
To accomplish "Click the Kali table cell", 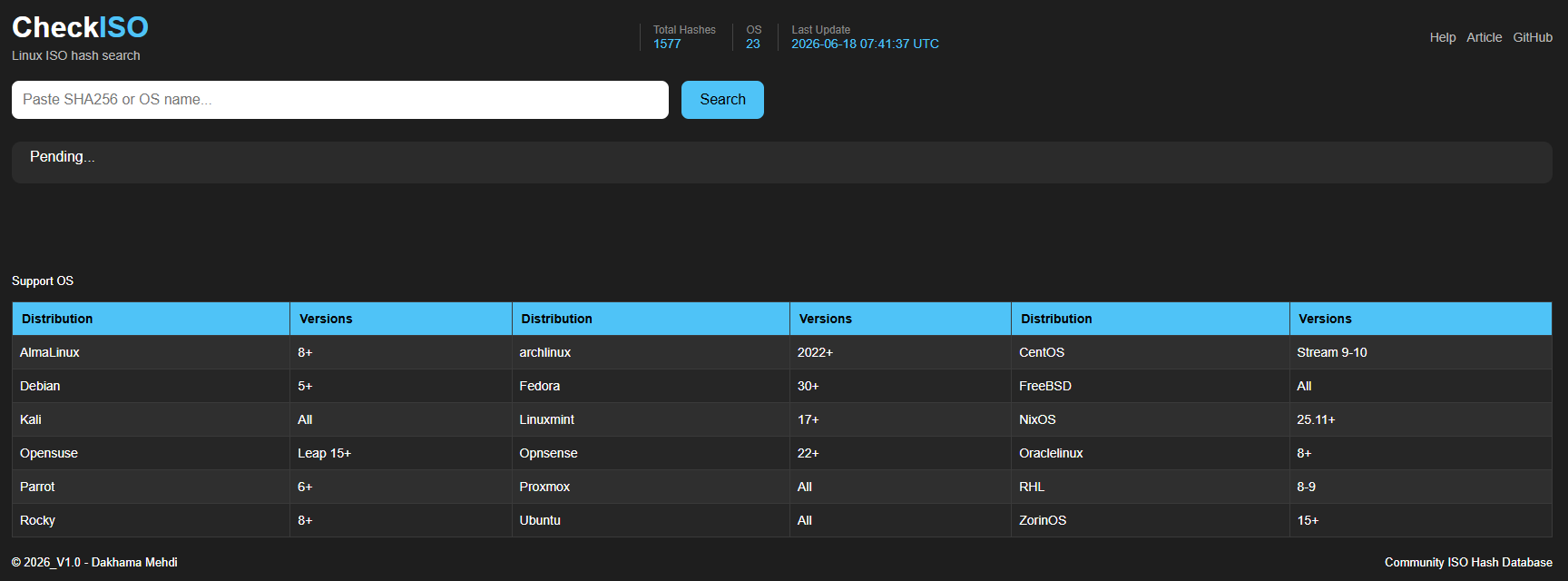I will click(x=152, y=419).
